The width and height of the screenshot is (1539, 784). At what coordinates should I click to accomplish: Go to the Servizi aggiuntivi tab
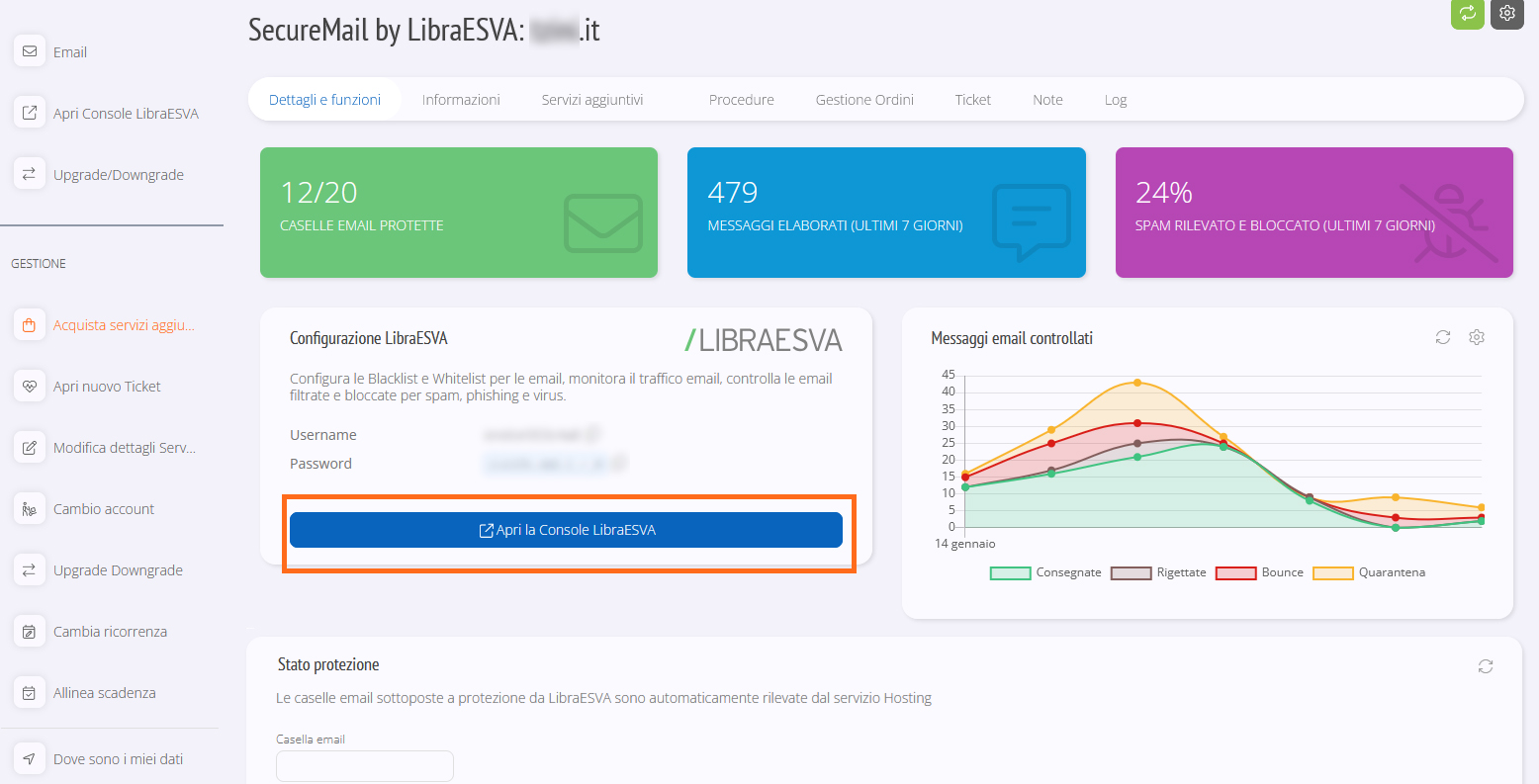[592, 100]
